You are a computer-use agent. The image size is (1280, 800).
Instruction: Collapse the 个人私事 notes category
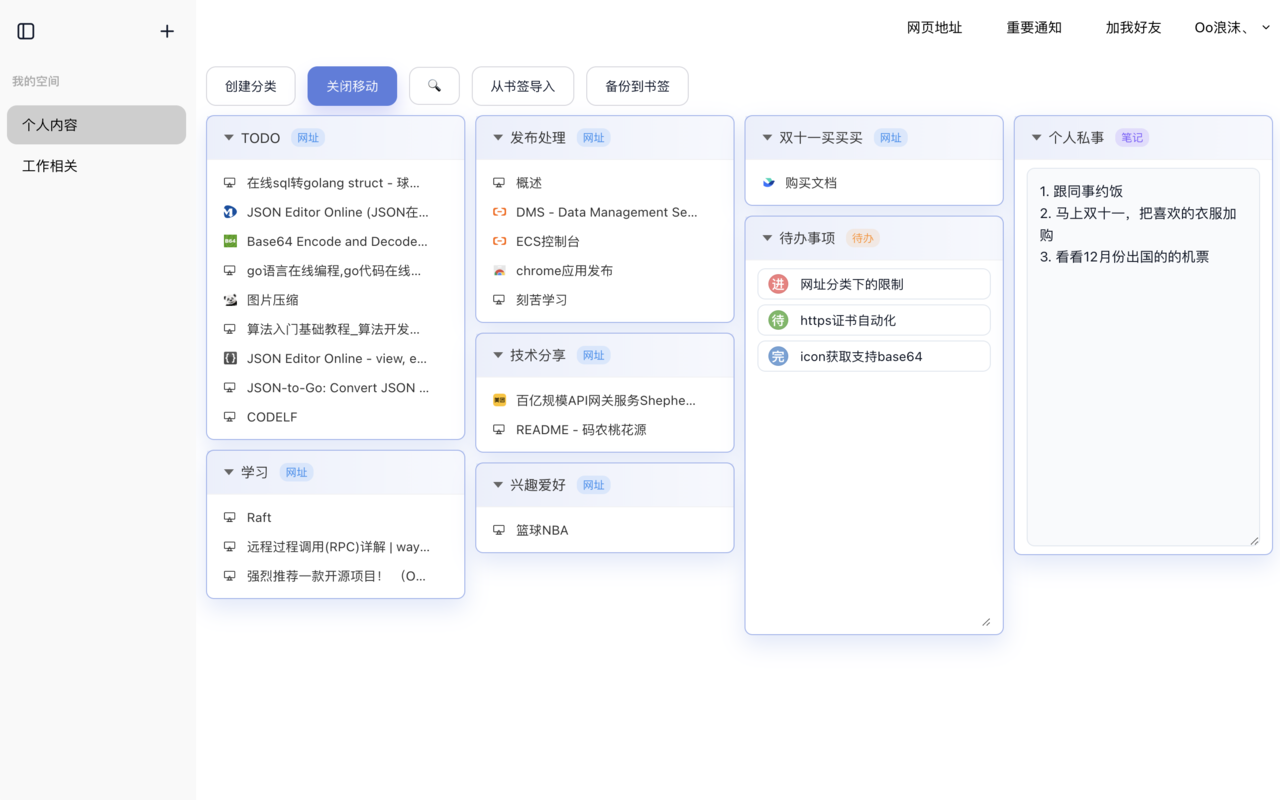[x=1035, y=138]
